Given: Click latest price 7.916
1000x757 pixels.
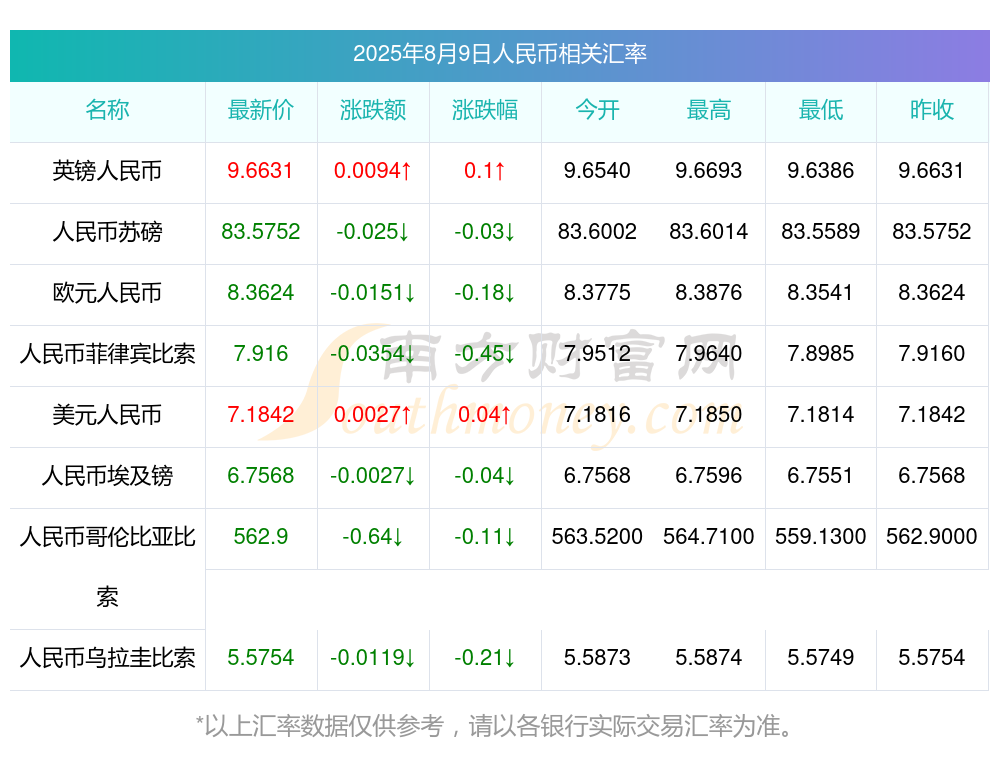Looking at the screenshot, I should [x=261, y=353].
